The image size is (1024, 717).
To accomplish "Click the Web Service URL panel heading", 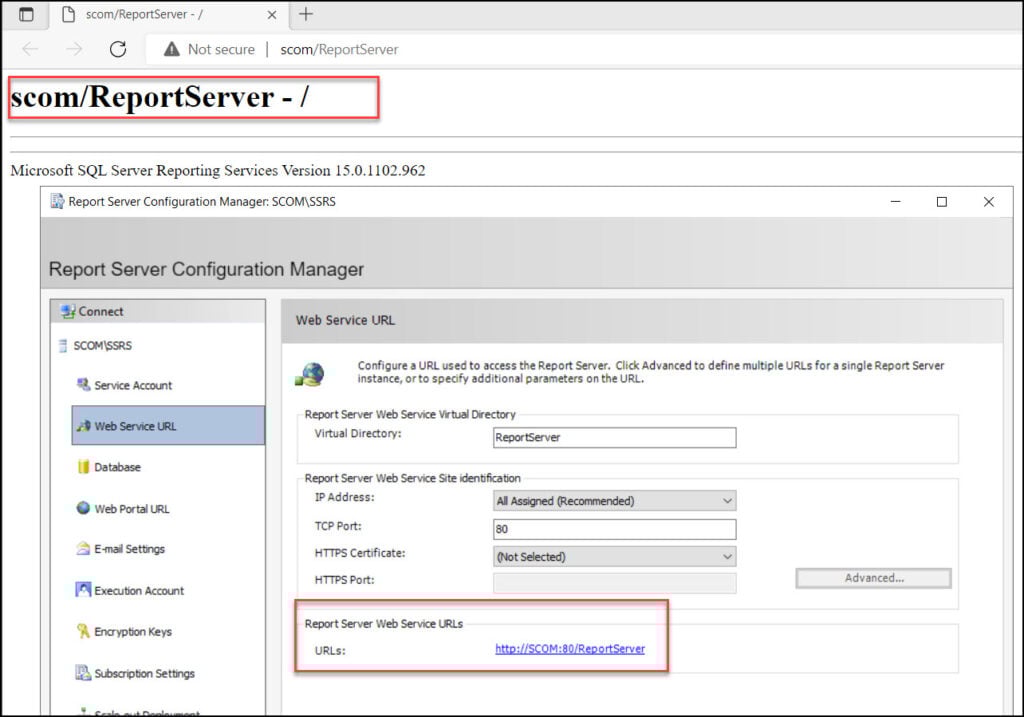I will pyautogui.click(x=345, y=320).
